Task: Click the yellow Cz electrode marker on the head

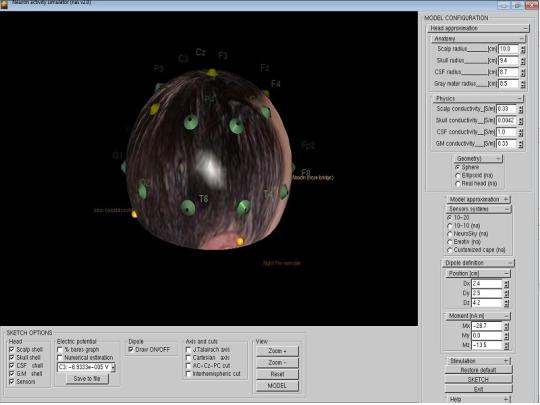Action: (x=212, y=73)
